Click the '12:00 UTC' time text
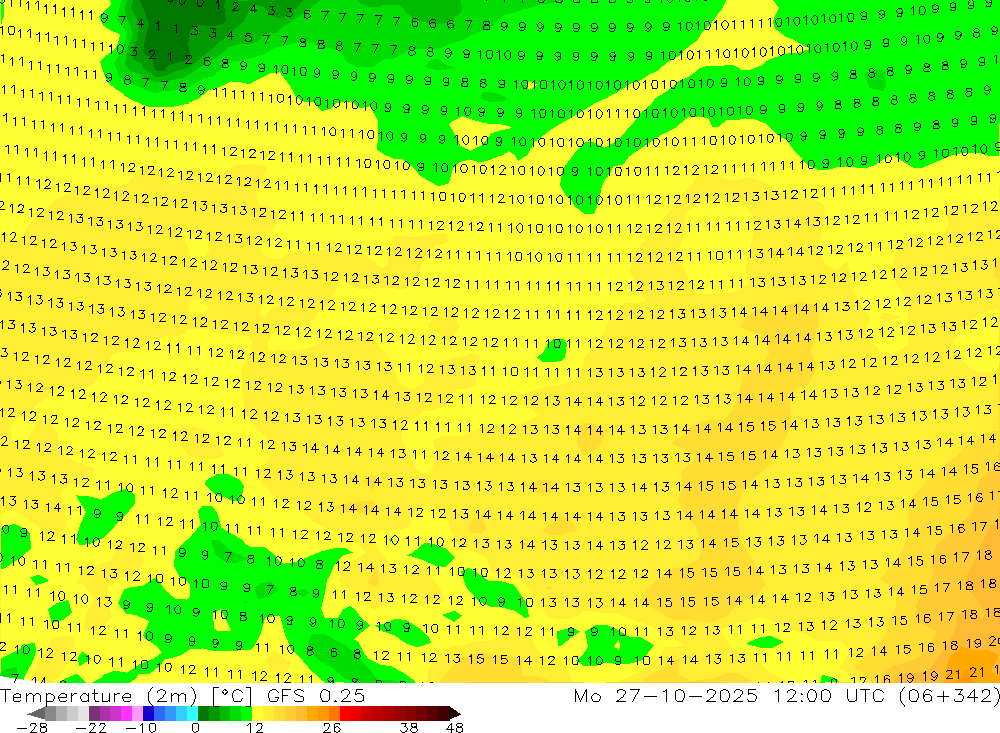This screenshot has width=1000, height=733. [831, 695]
